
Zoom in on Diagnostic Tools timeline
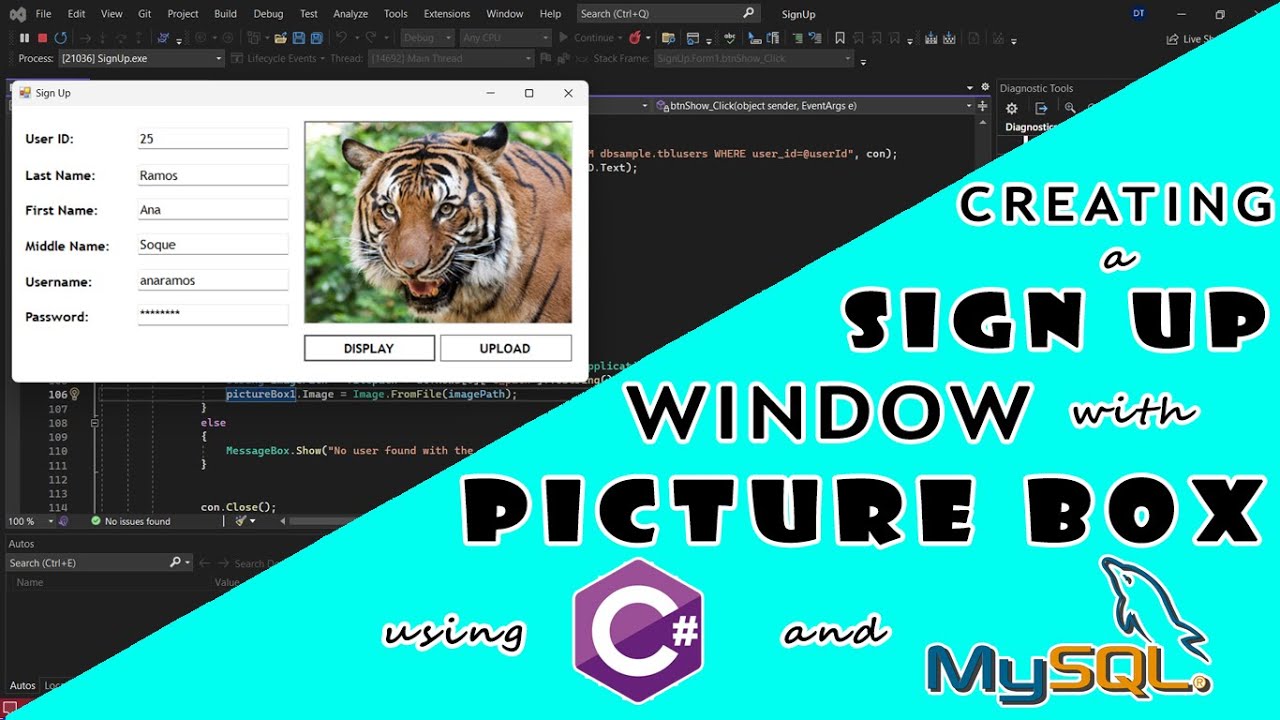(x=1070, y=108)
